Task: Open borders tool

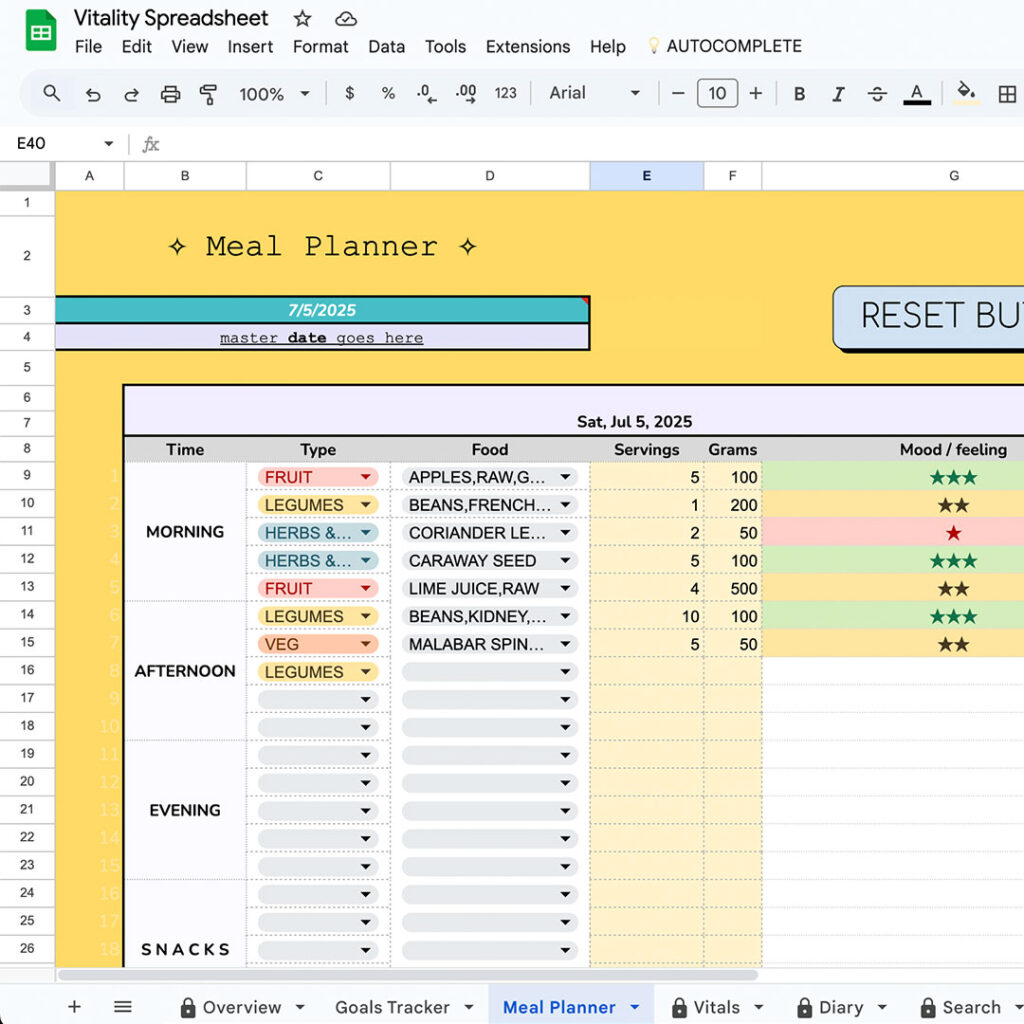Action: (1007, 94)
